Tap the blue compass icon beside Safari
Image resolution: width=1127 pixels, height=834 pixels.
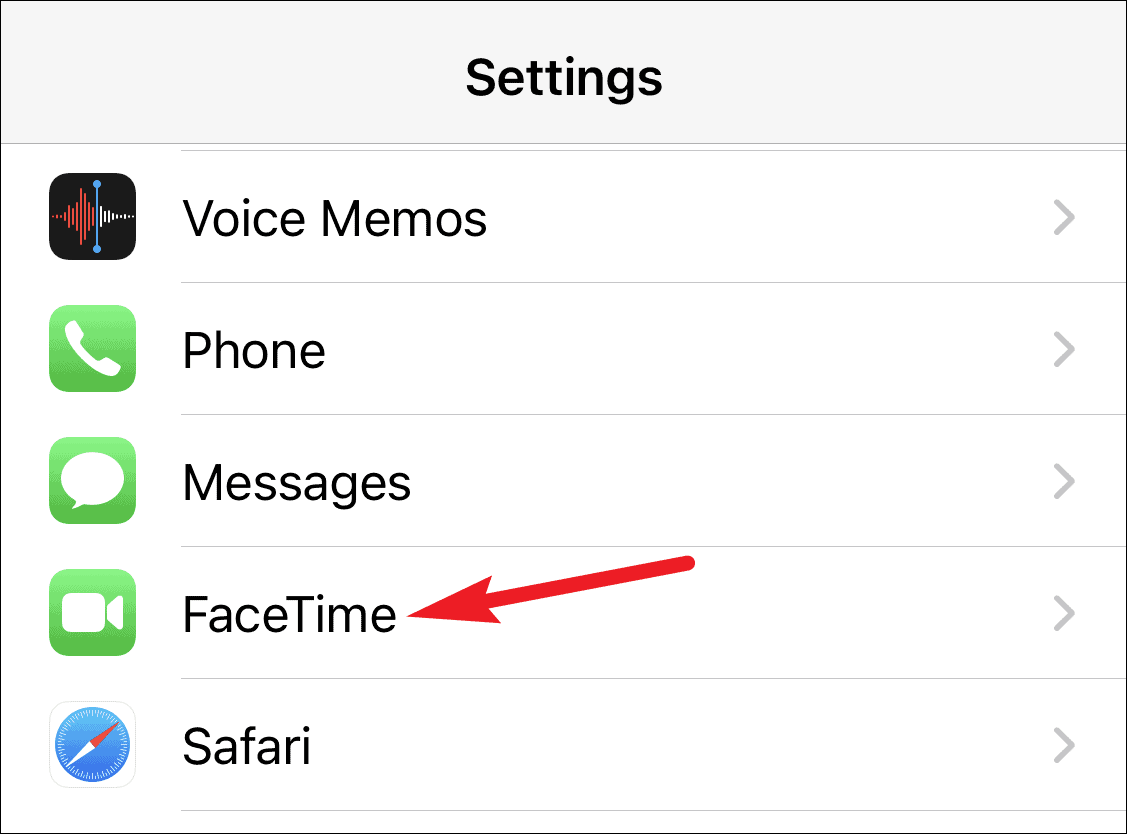click(x=92, y=746)
